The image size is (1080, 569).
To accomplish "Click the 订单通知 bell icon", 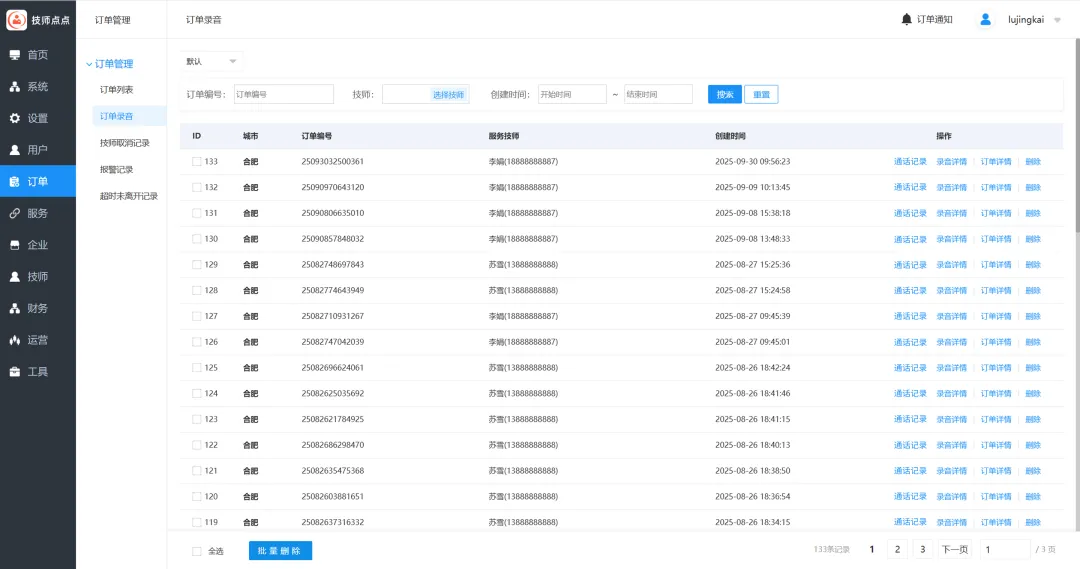I will pos(907,19).
